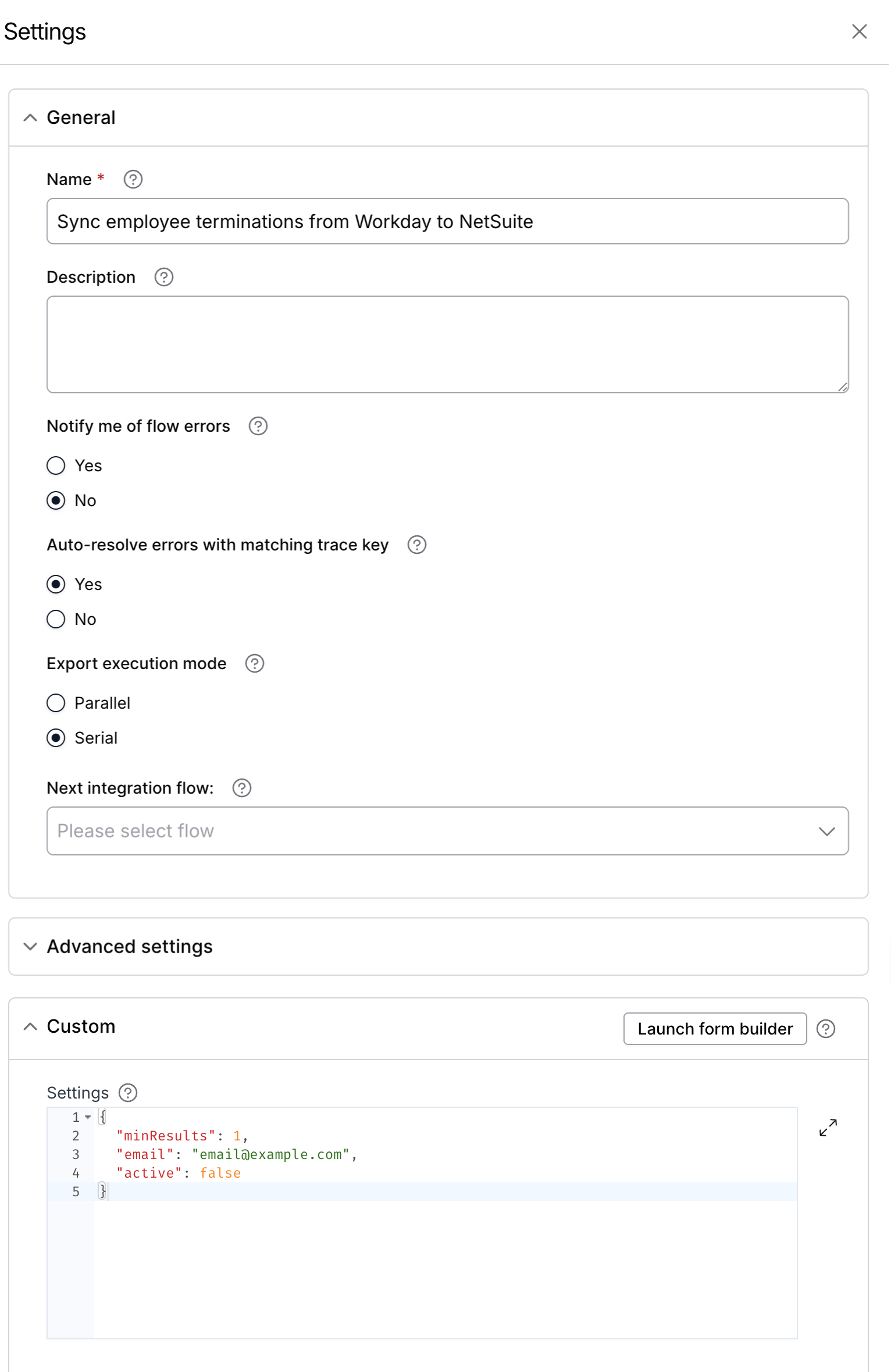
Task: Open help for the Description field
Action: 164,278
